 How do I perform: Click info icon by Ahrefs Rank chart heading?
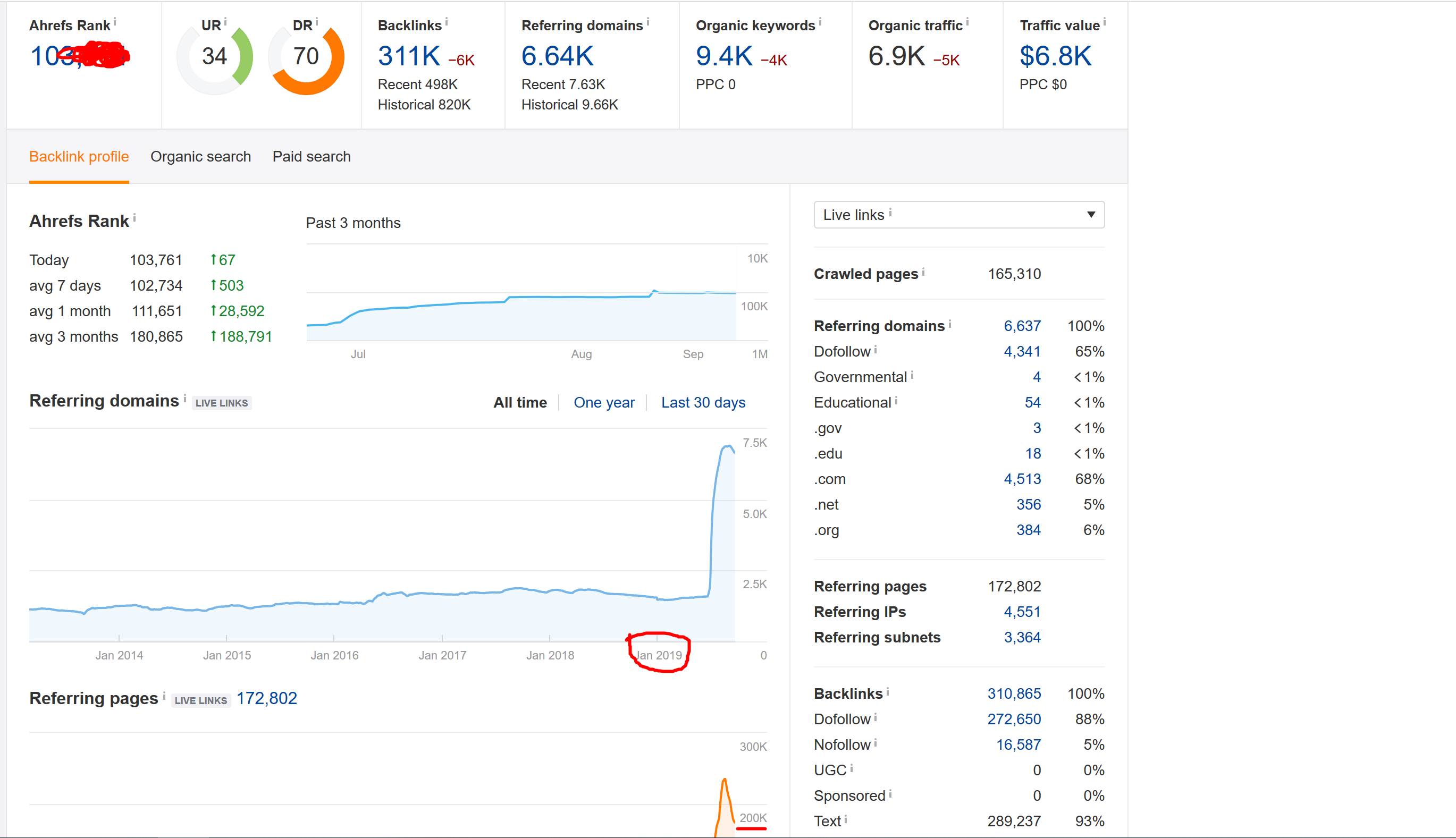click(134, 217)
